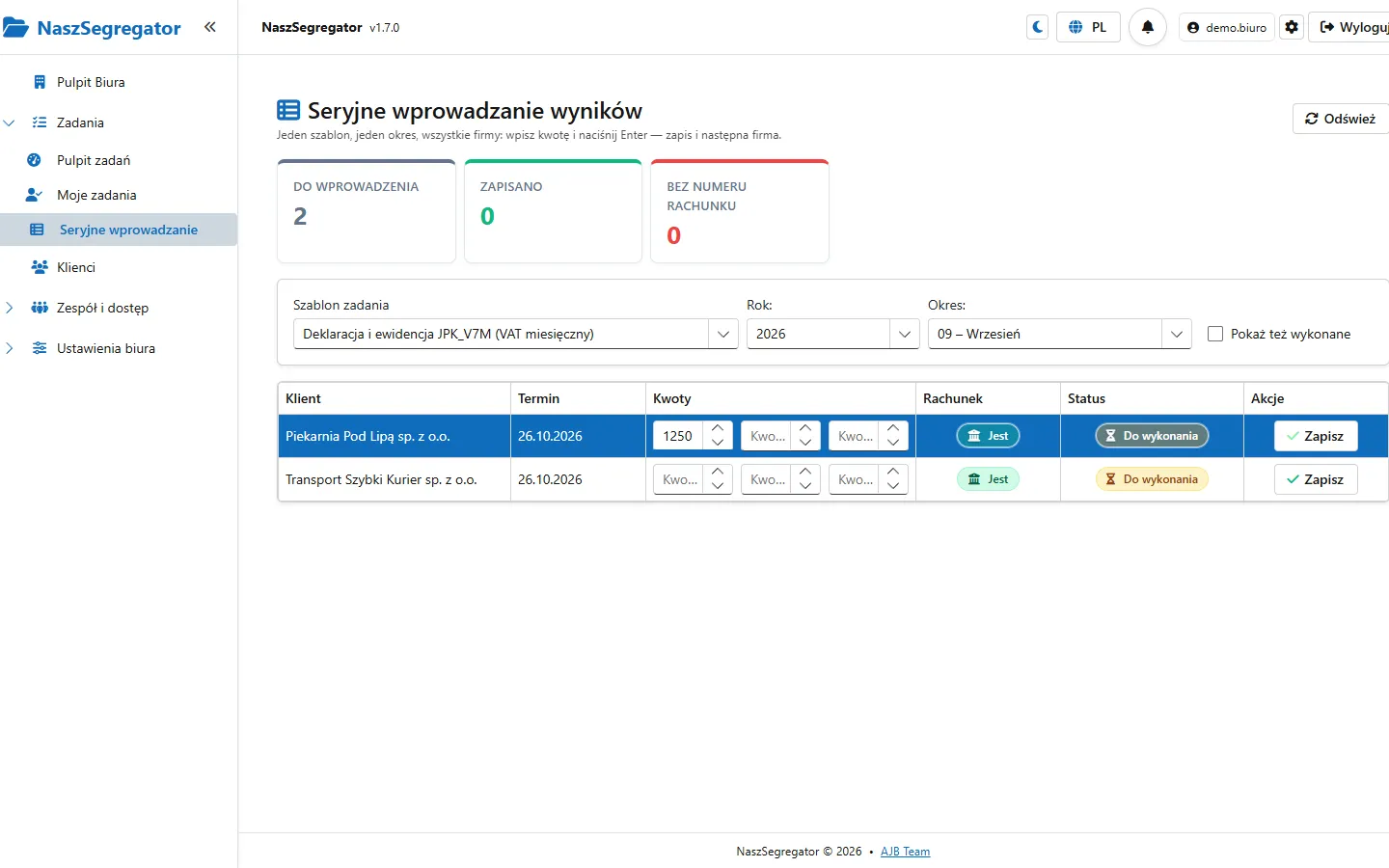Image resolution: width=1389 pixels, height=868 pixels.
Task: Decrement first amount in Transport row
Action: [718, 487]
